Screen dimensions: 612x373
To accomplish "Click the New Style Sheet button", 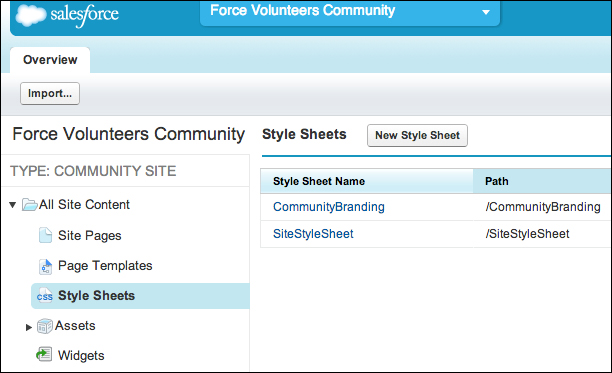I will point(417,135).
